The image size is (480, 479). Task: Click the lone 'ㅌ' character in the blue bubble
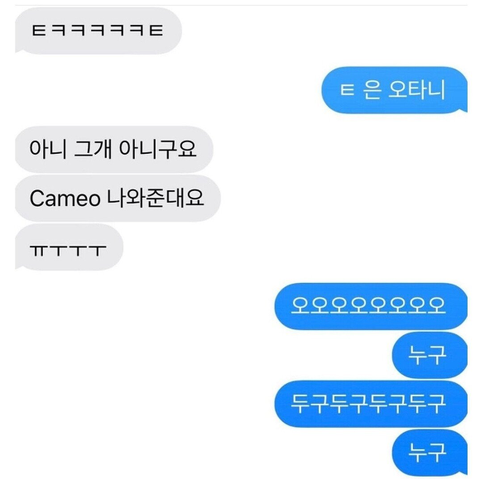347,90
